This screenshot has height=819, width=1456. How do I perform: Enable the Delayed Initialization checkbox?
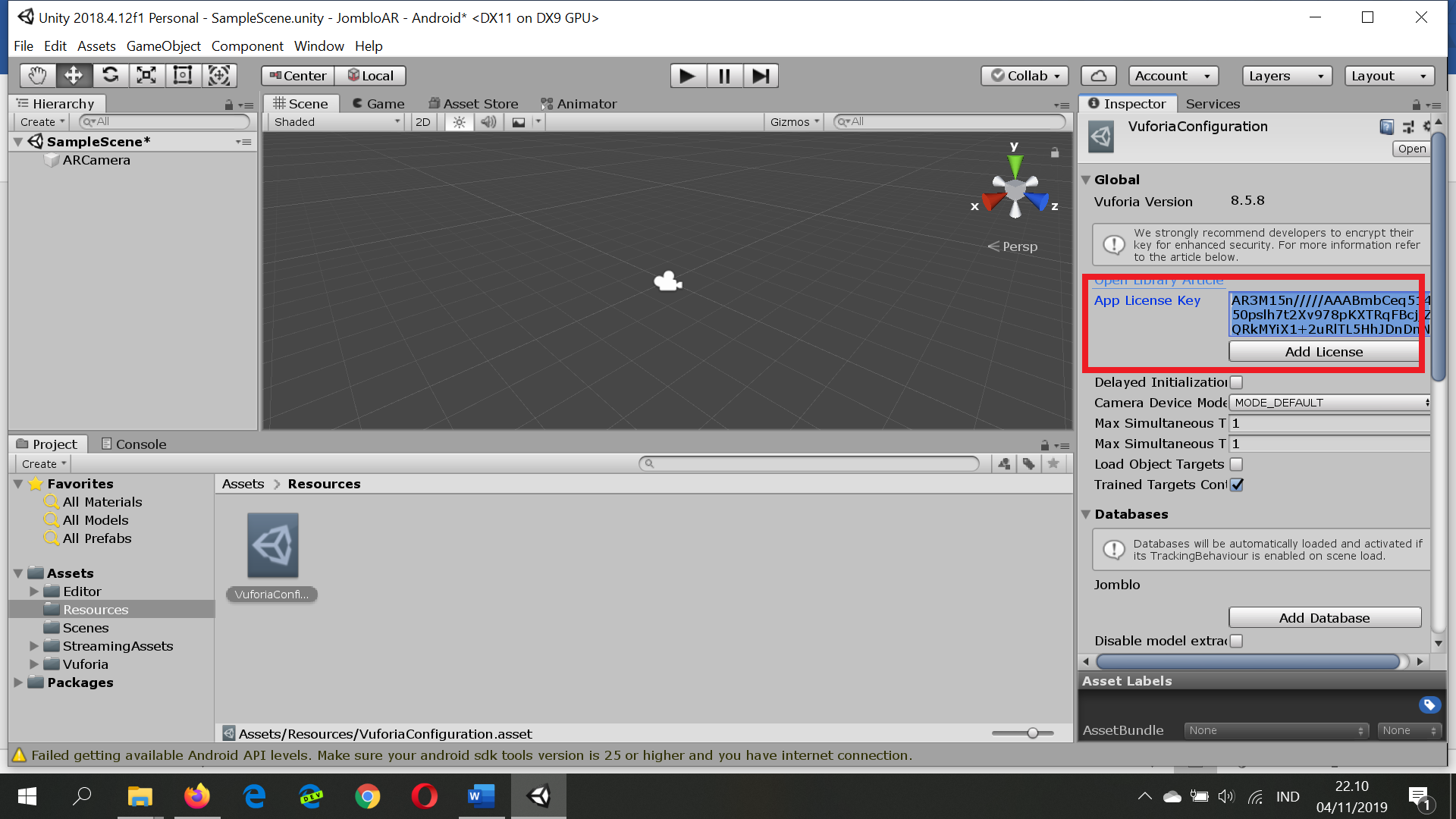click(x=1236, y=382)
